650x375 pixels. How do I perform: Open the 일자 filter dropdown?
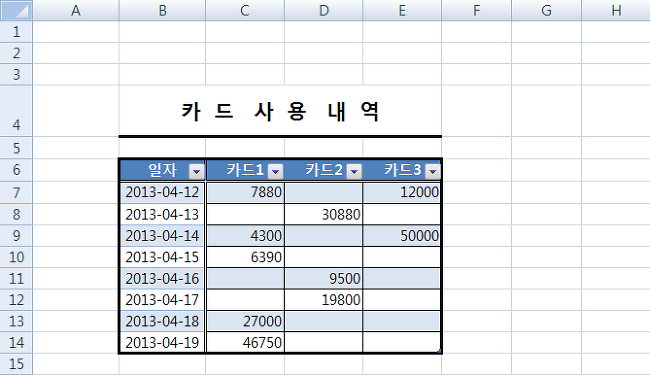click(196, 171)
